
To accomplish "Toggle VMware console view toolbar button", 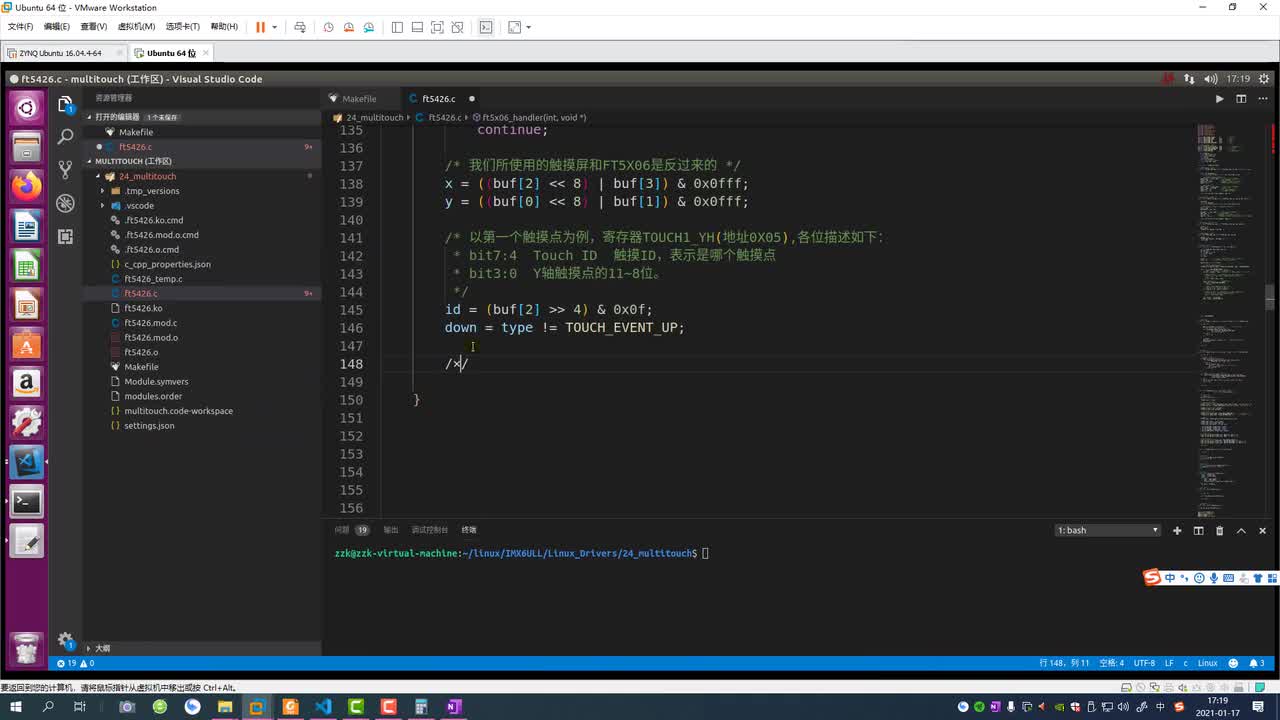I will pos(486,27).
